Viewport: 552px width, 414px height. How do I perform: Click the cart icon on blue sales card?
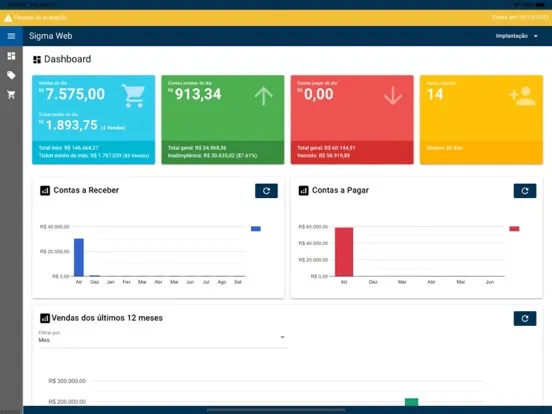pyautogui.click(x=133, y=96)
